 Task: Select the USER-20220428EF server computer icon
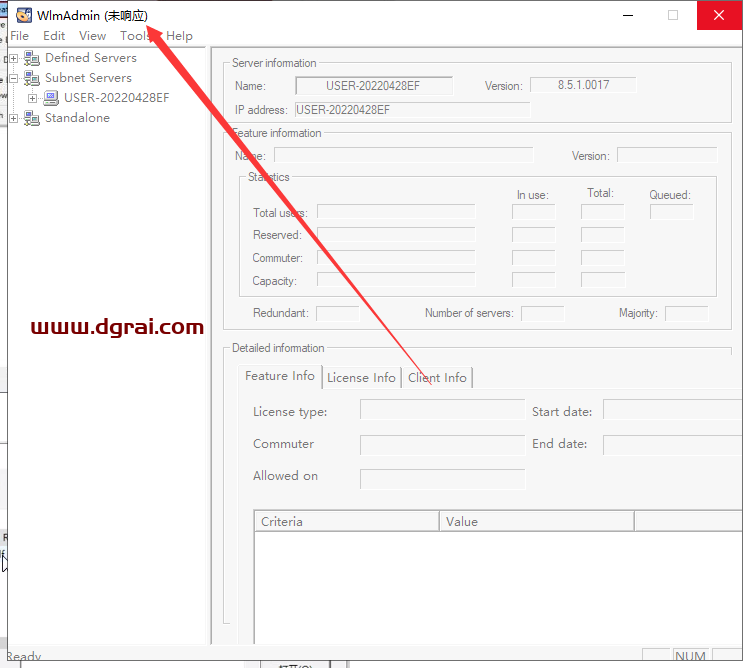tap(51, 98)
